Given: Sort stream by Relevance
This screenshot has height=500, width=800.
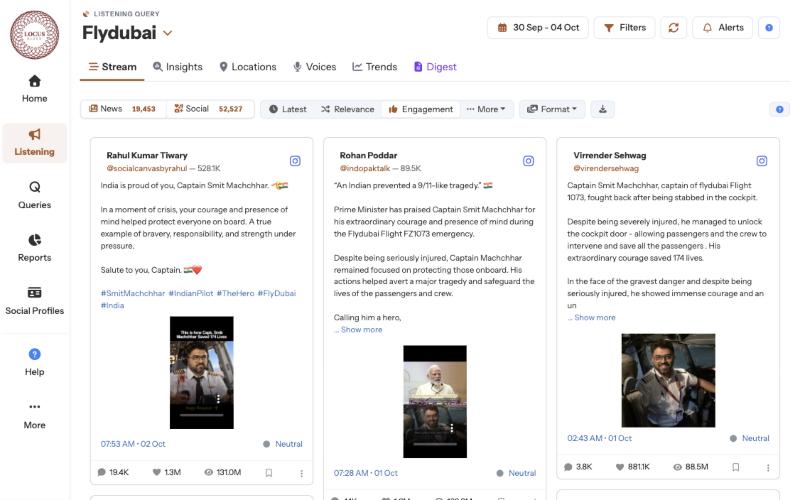Looking at the screenshot, I should [347, 109].
